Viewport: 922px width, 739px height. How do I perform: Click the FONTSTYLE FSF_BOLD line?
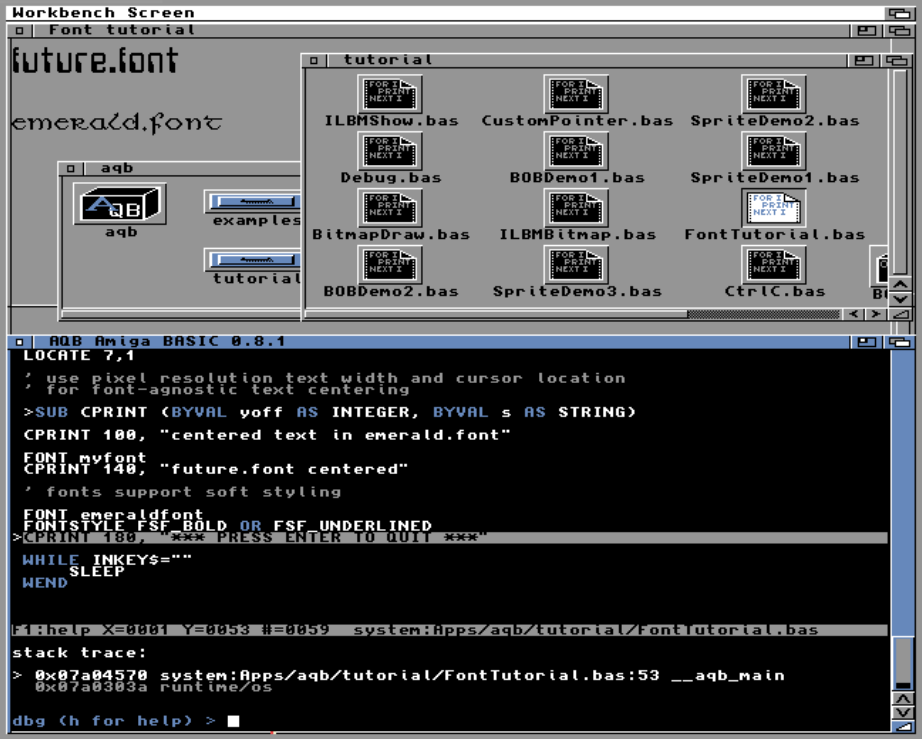coord(228,526)
